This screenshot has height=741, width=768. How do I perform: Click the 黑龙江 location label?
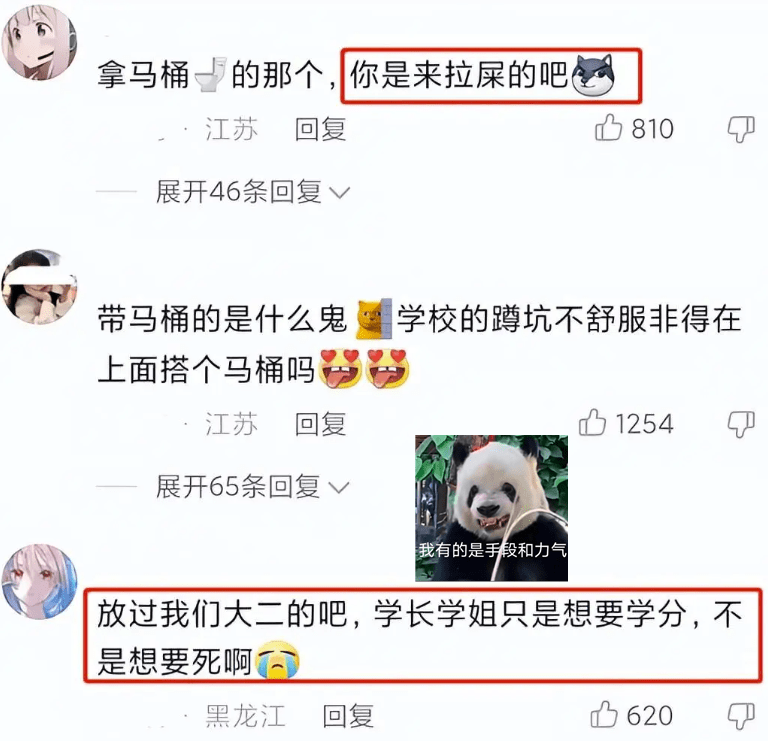coord(245,716)
